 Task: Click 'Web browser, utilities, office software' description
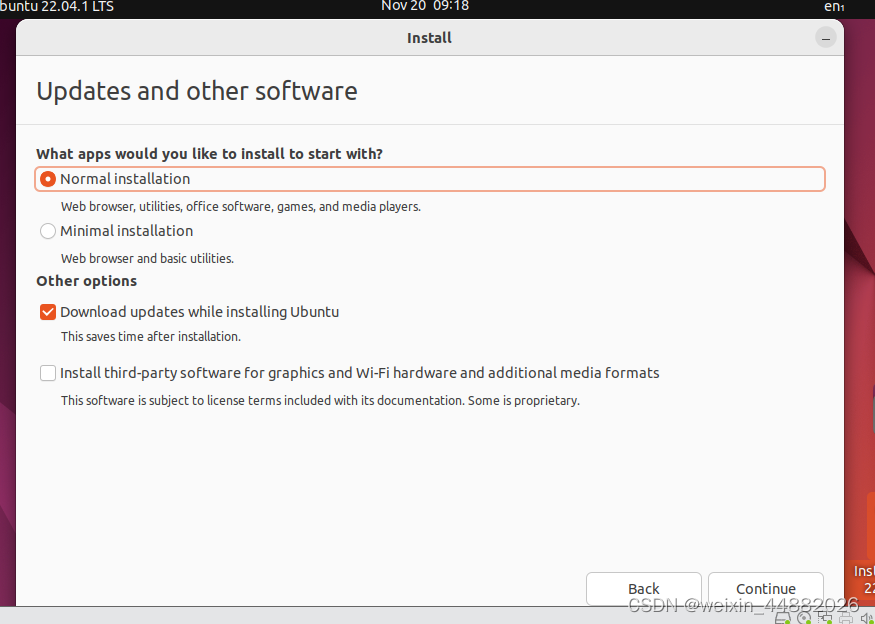pos(241,207)
